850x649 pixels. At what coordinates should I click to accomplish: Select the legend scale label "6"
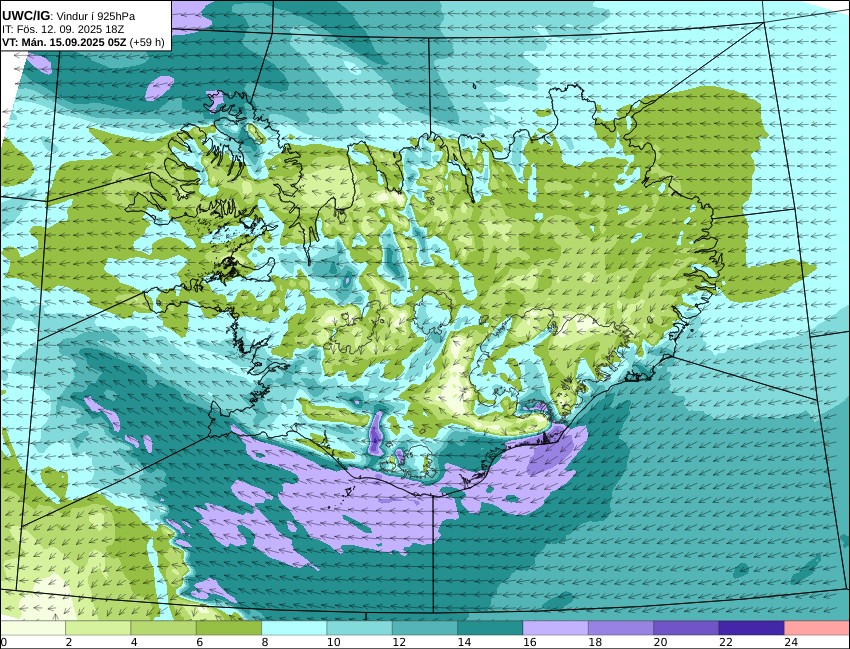click(199, 642)
